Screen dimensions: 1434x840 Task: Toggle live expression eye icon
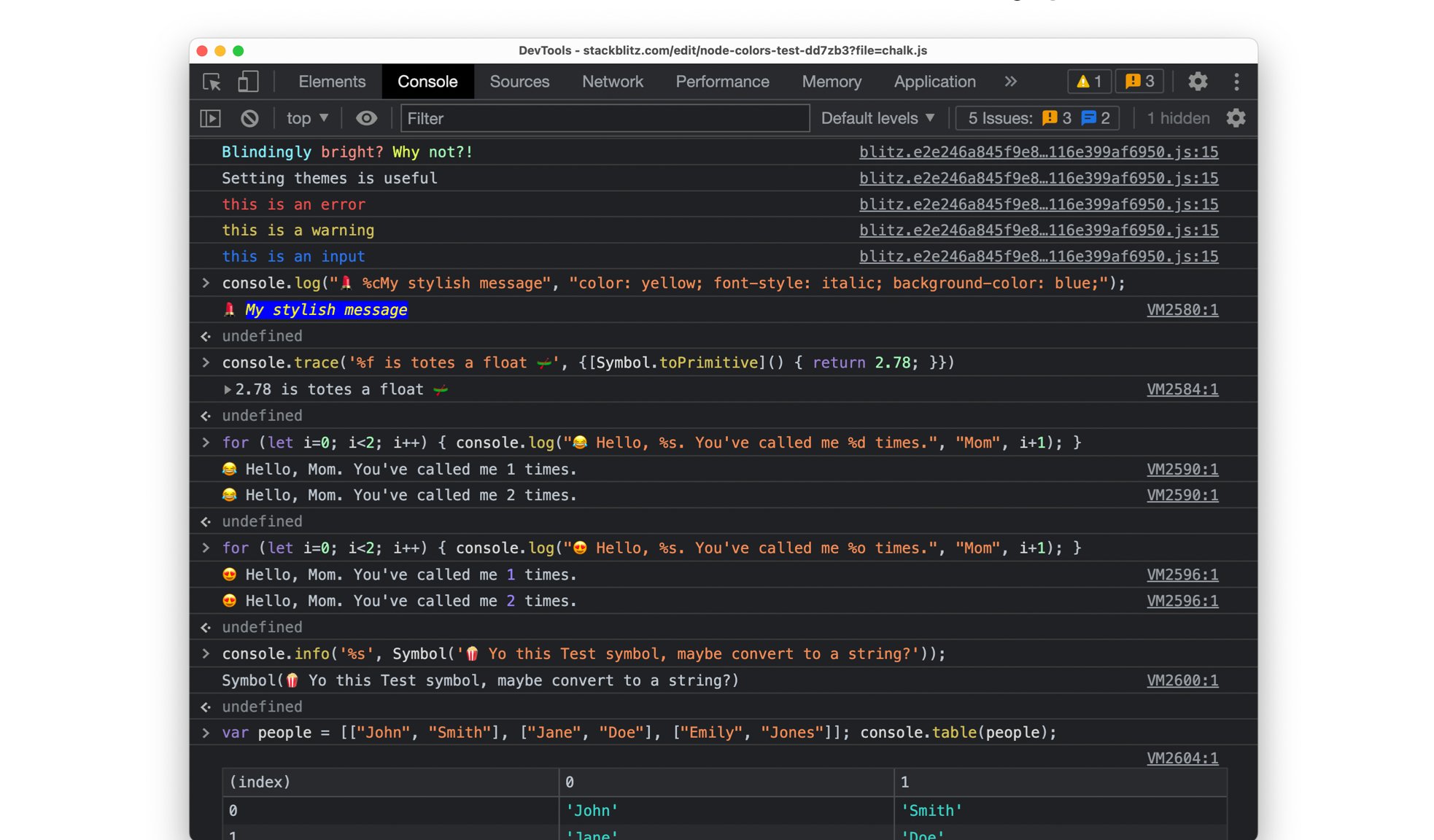coord(366,118)
